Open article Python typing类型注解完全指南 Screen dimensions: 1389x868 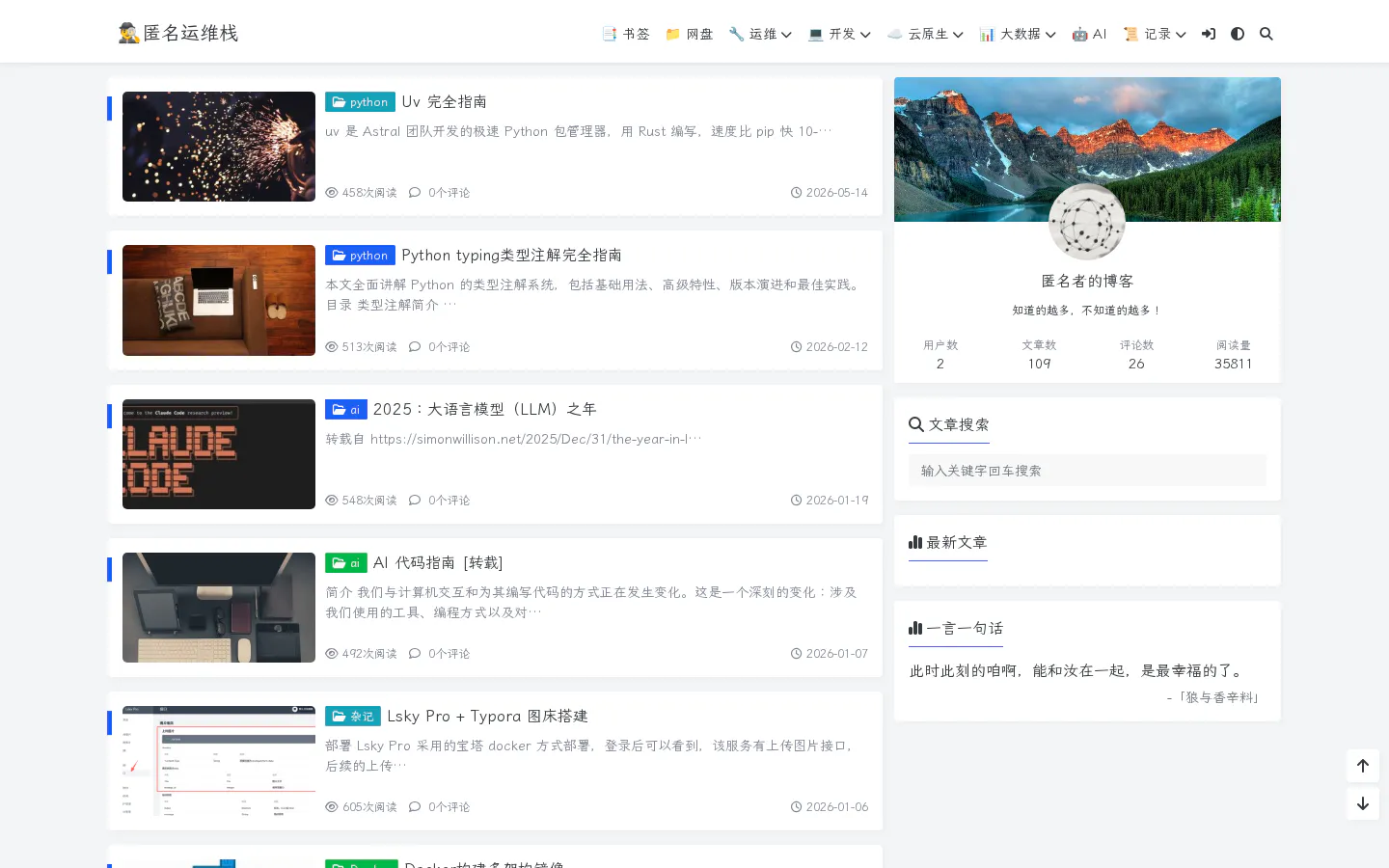(511, 255)
